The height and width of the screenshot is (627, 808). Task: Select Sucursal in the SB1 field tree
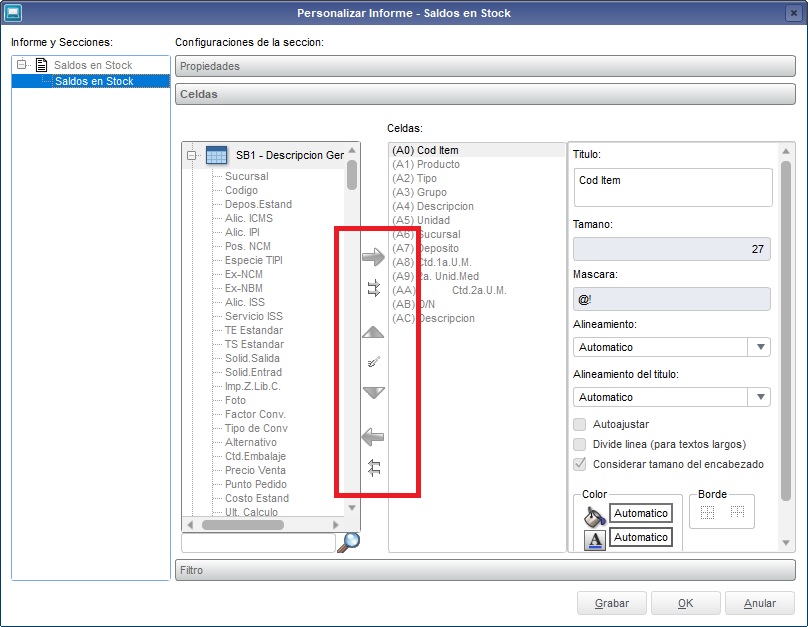[x=246, y=176]
